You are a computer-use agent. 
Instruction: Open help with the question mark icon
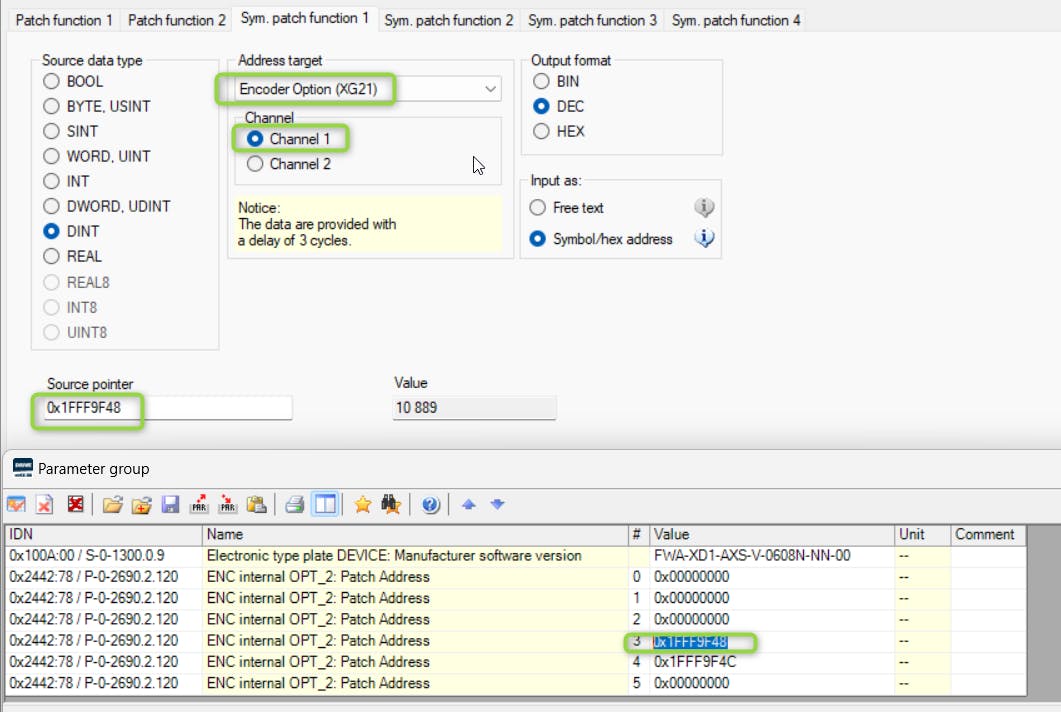(431, 504)
